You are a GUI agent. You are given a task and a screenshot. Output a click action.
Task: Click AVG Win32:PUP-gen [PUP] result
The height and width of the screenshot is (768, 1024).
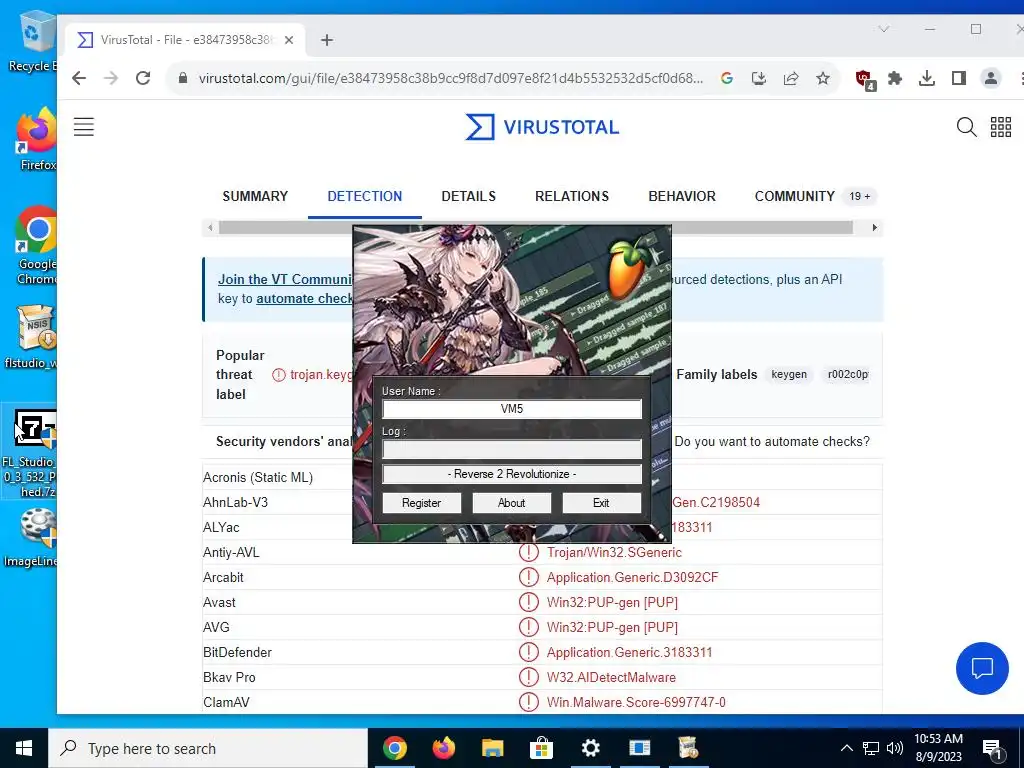[612, 628]
